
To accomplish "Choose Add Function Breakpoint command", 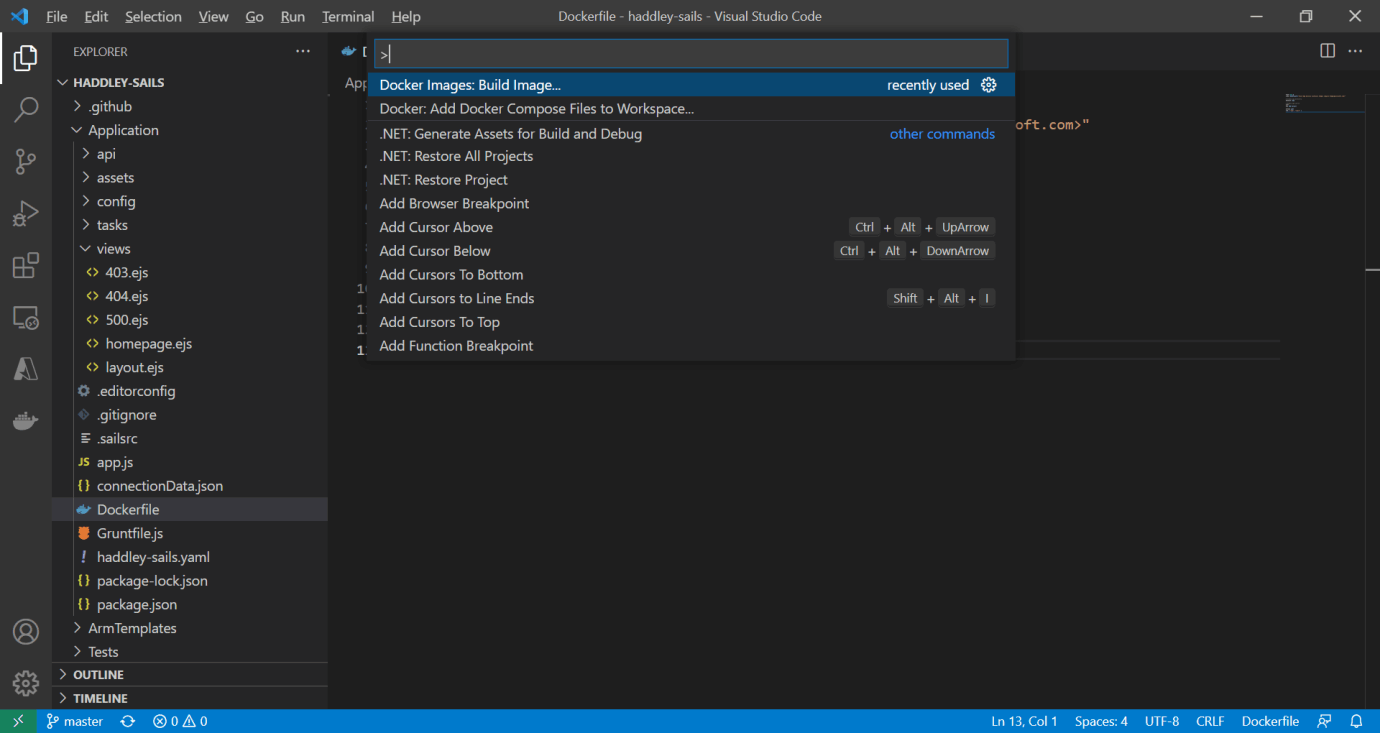I will click(691, 346).
